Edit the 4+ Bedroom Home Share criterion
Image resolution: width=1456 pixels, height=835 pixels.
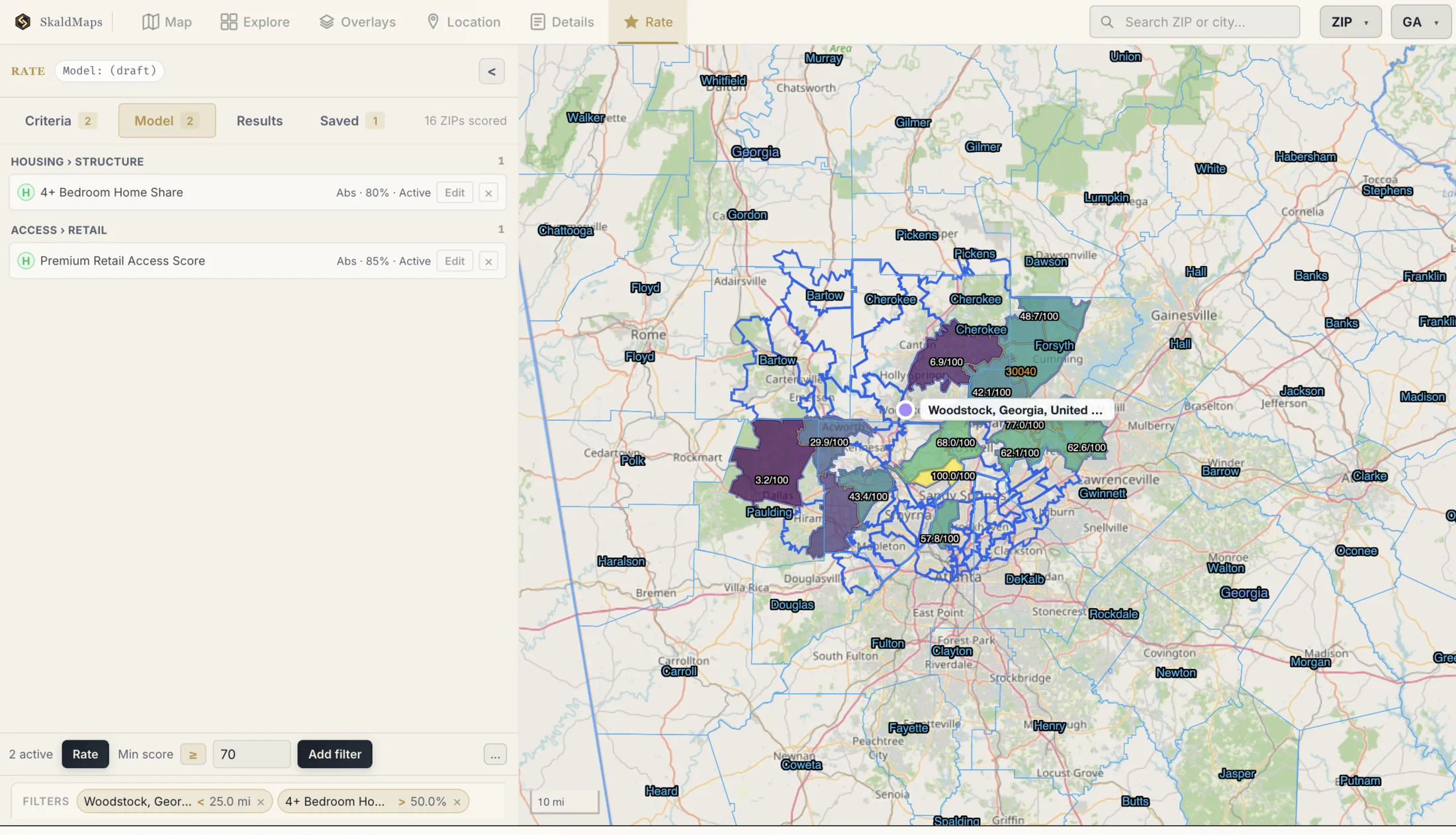click(x=455, y=193)
